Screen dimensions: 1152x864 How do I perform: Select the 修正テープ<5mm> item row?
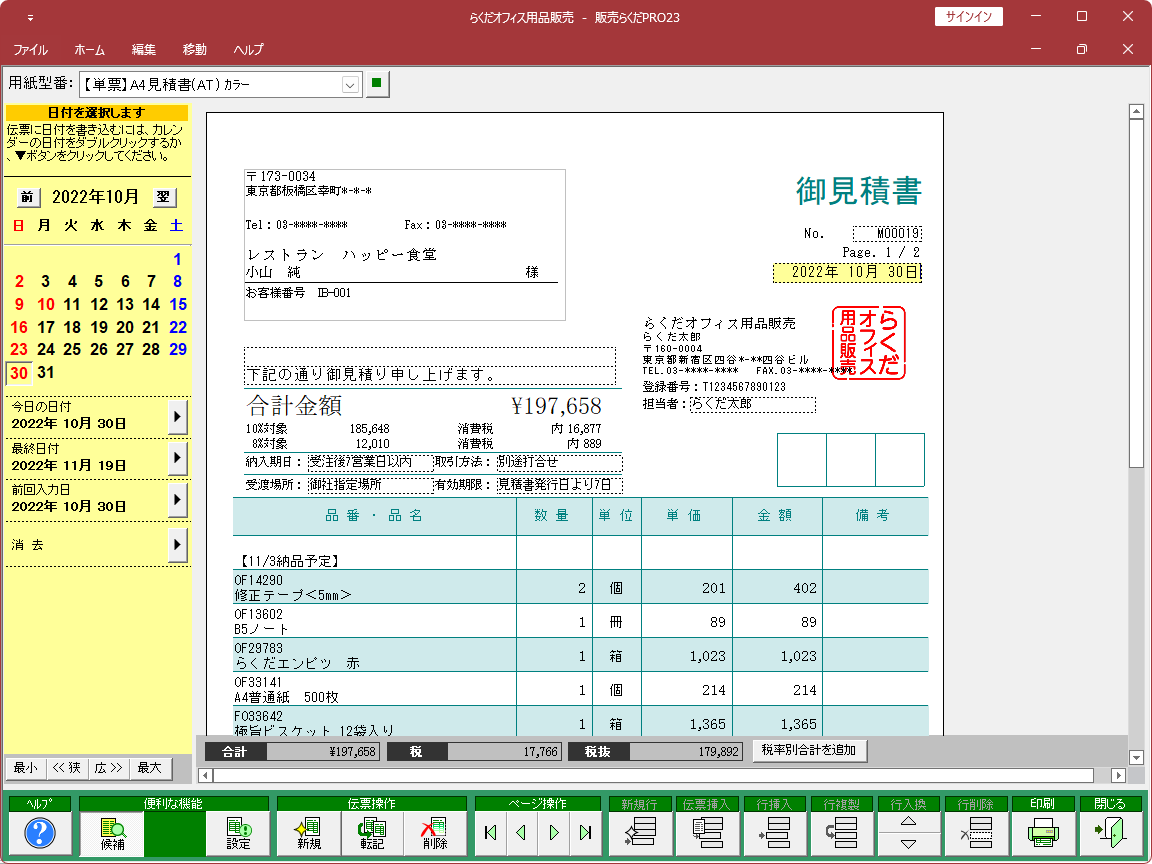point(580,588)
